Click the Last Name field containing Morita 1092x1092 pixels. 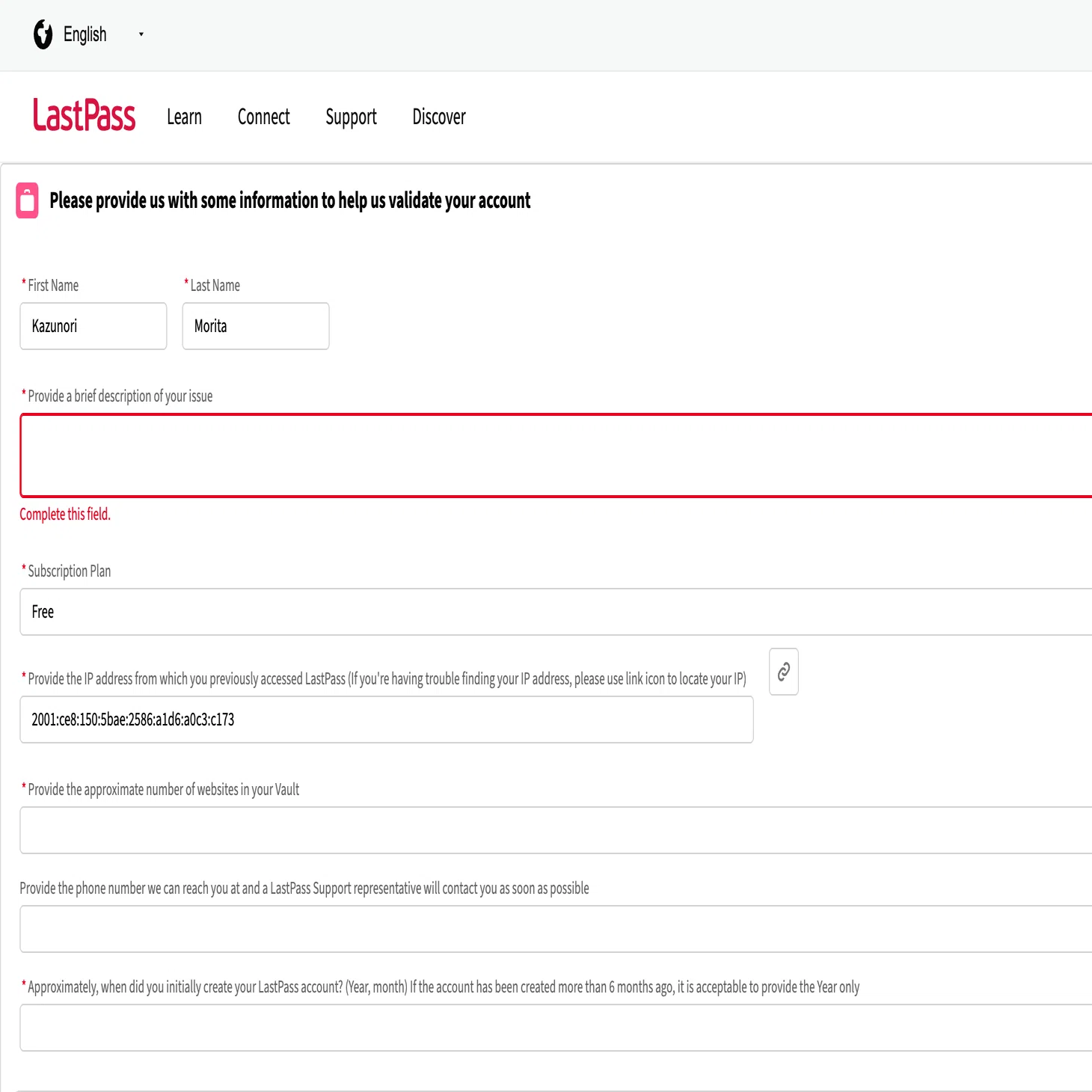coord(256,326)
